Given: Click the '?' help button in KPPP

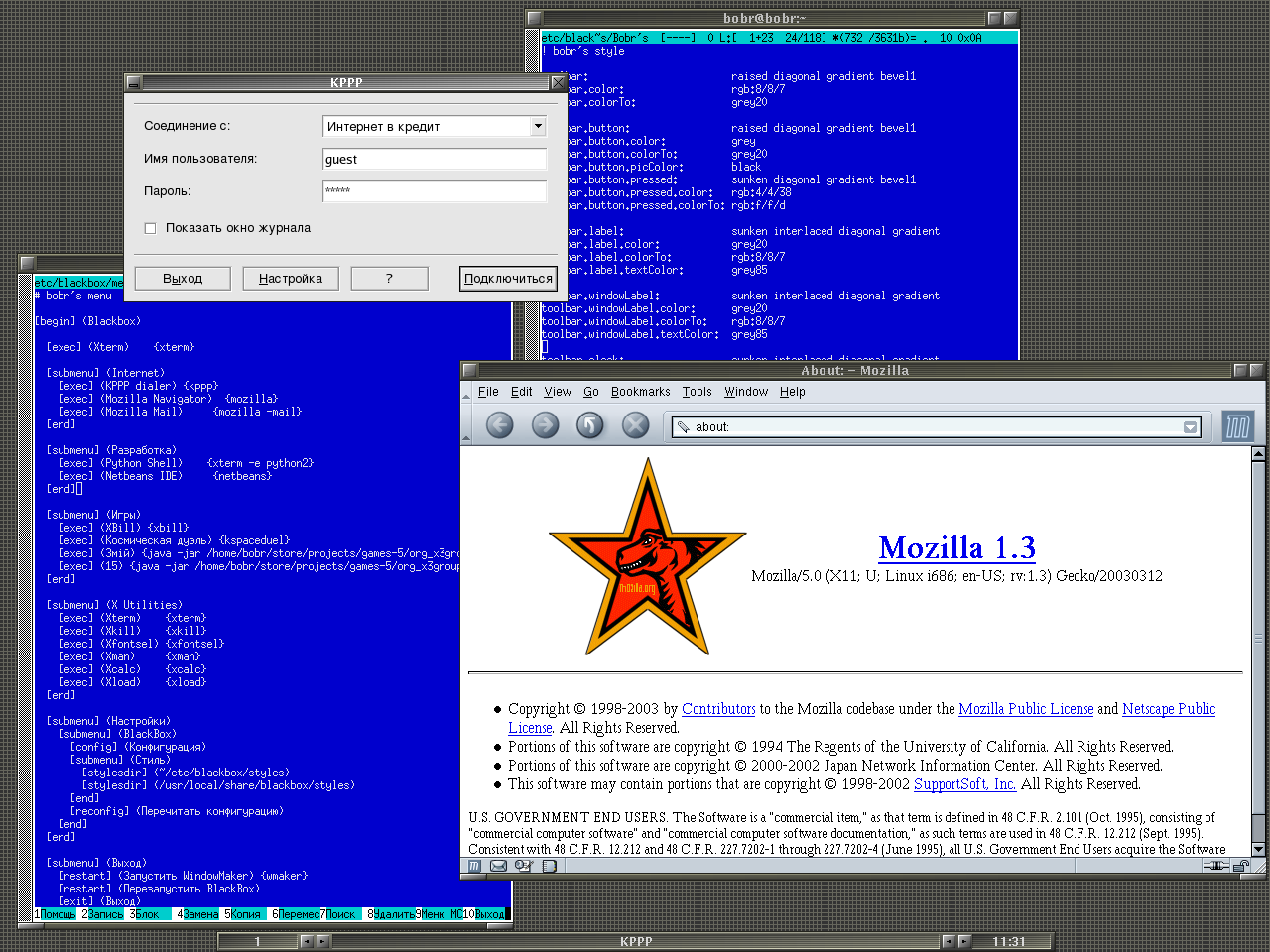Looking at the screenshot, I should pos(389,279).
